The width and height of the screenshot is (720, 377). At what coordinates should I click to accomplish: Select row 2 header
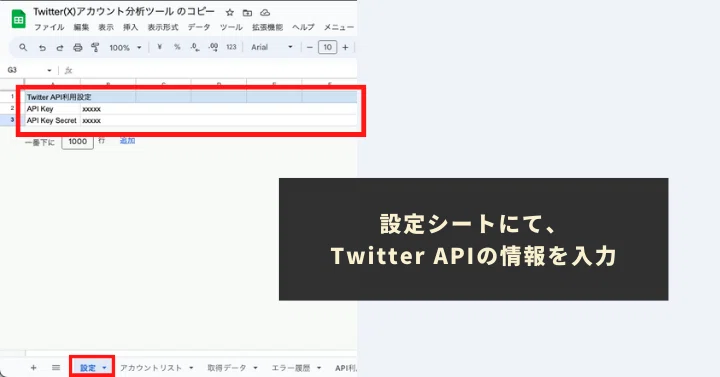(x=12, y=108)
